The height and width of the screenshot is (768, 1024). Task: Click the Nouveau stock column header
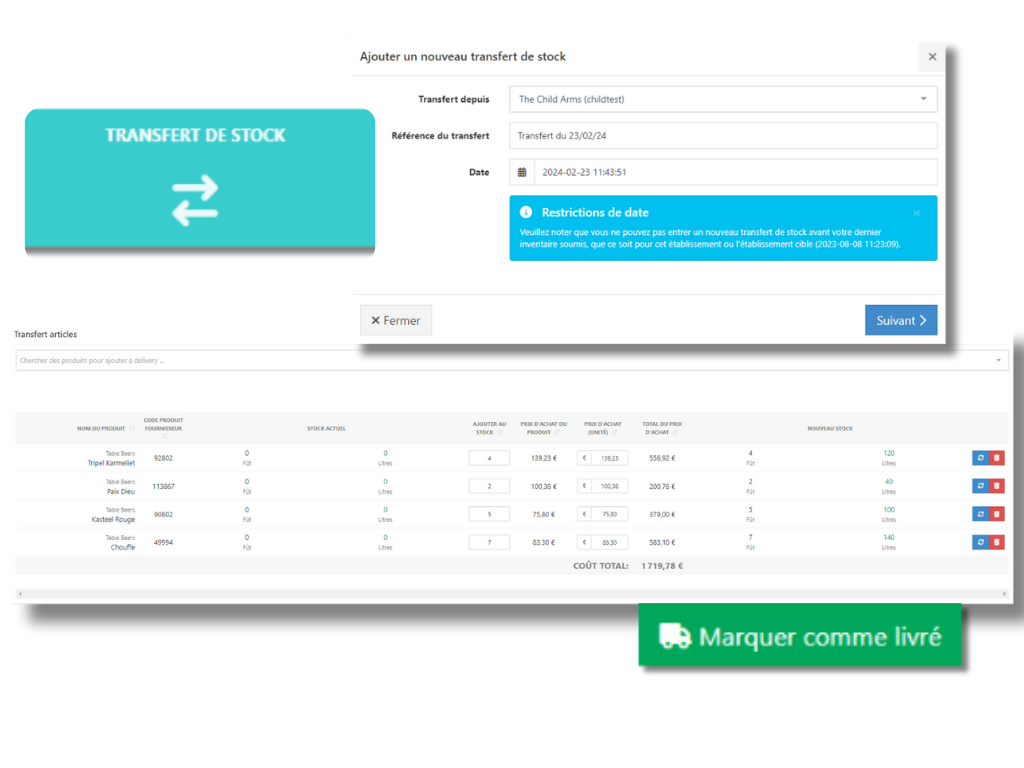(x=829, y=428)
